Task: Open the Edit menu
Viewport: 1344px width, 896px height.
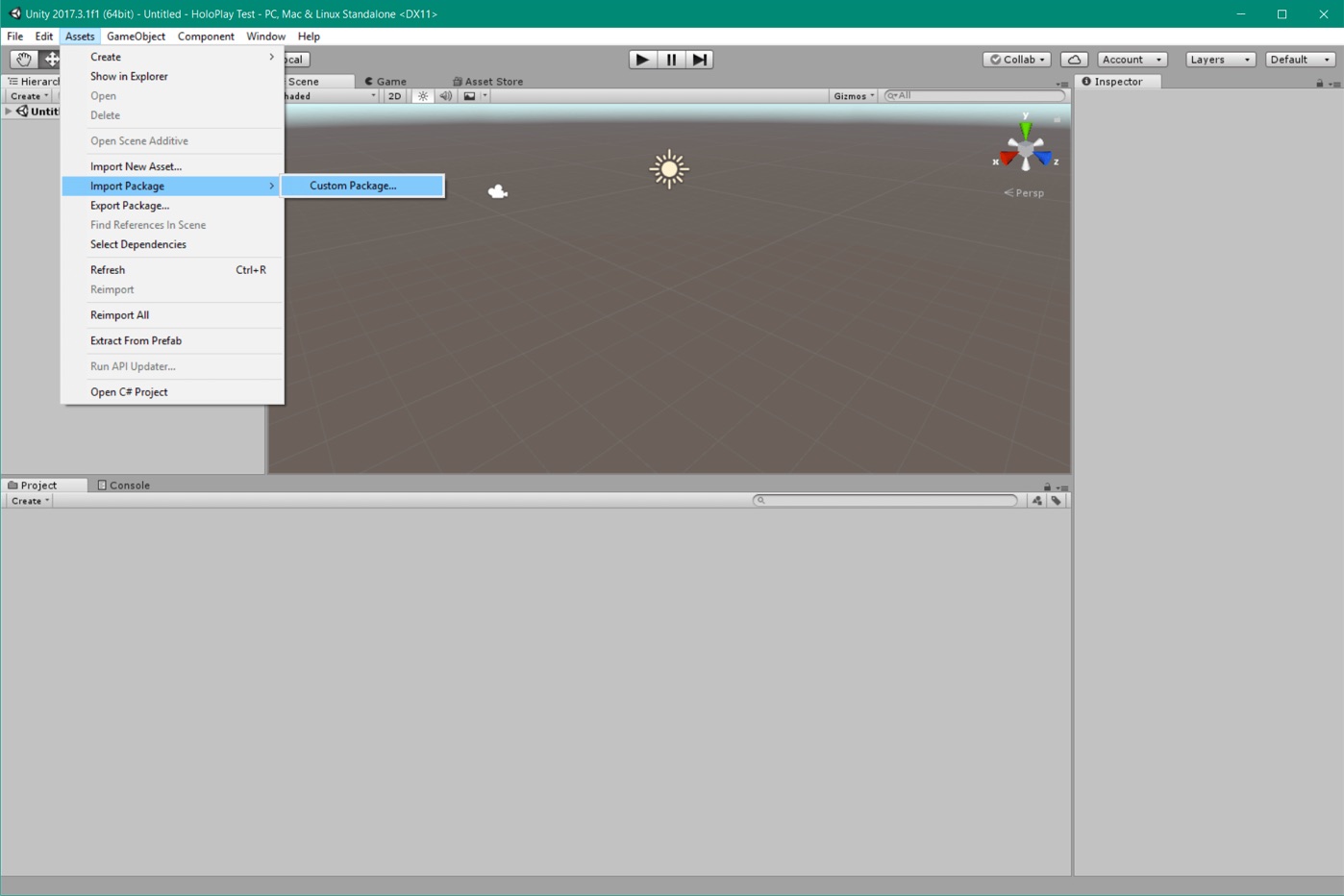Action: point(44,37)
